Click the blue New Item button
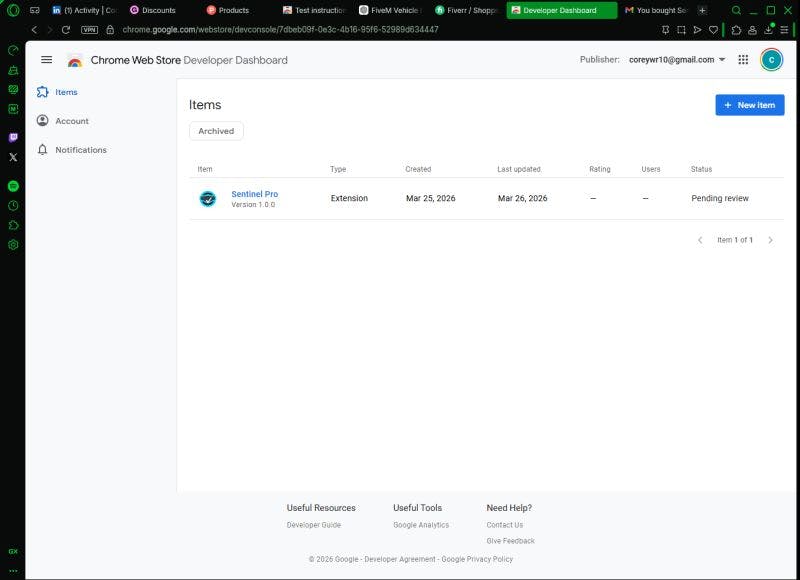 tap(749, 105)
